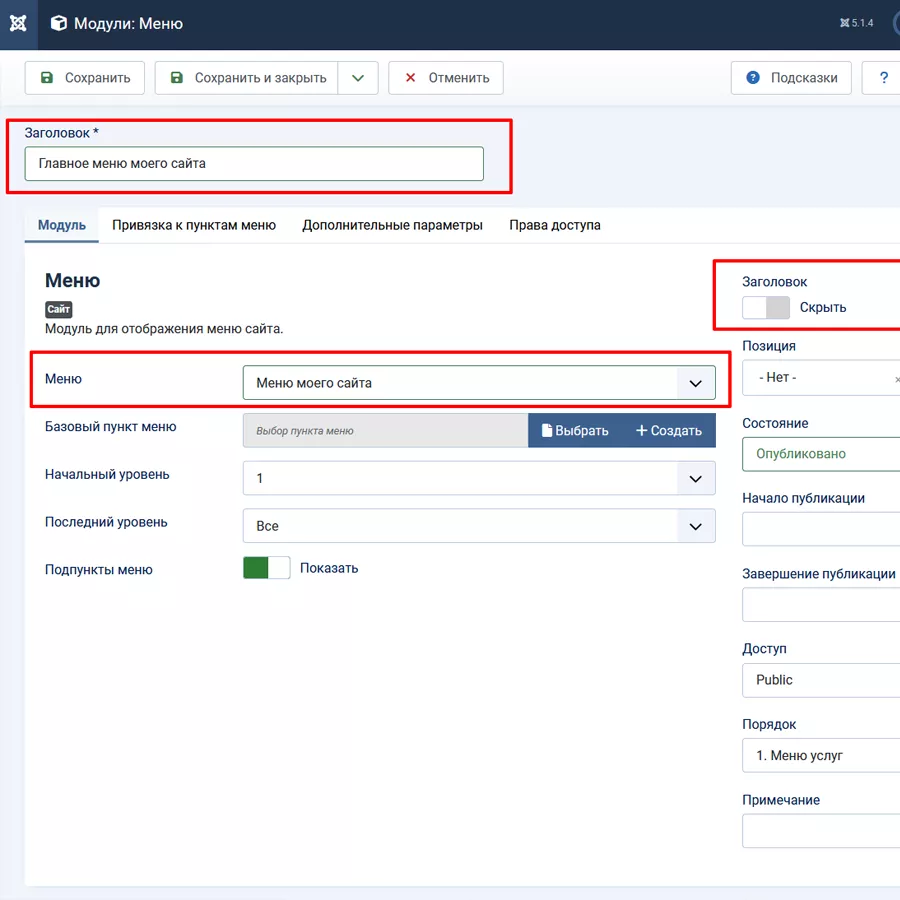Screen dimensions: 900x900
Task: Open the Меню selection dropdown
Action: coord(479,383)
